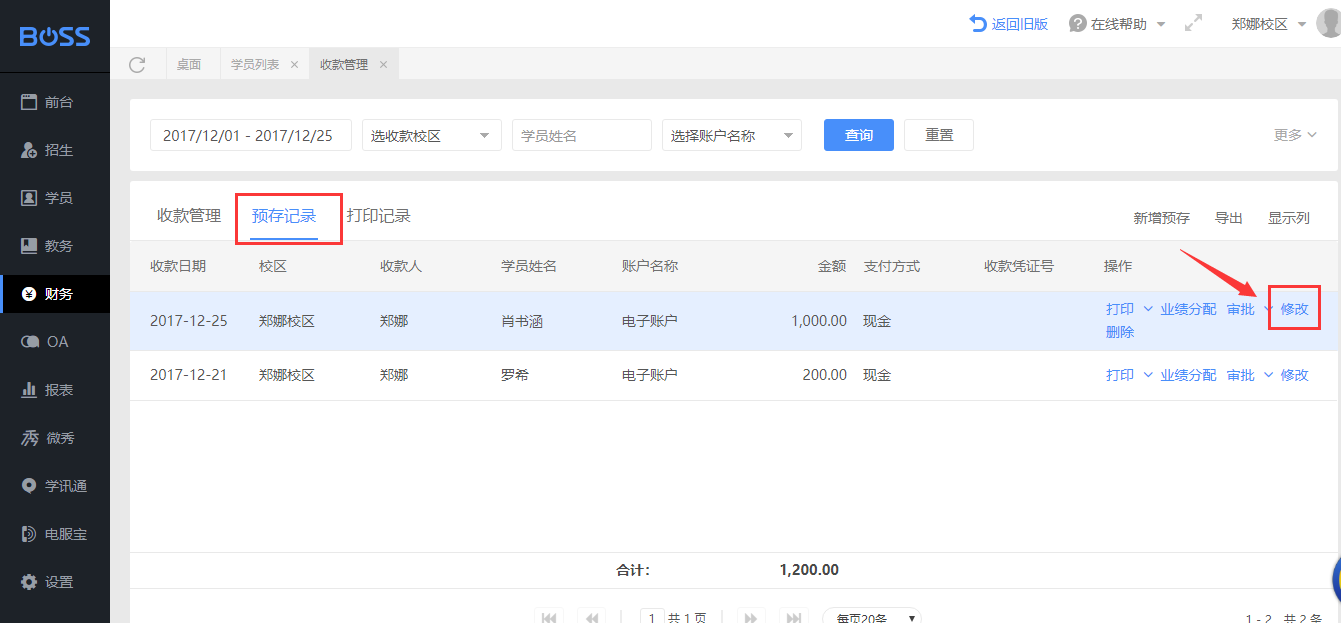Image resolution: width=1341 pixels, height=623 pixels.
Task: Open the 学讯通 location icon
Action: [29, 486]
